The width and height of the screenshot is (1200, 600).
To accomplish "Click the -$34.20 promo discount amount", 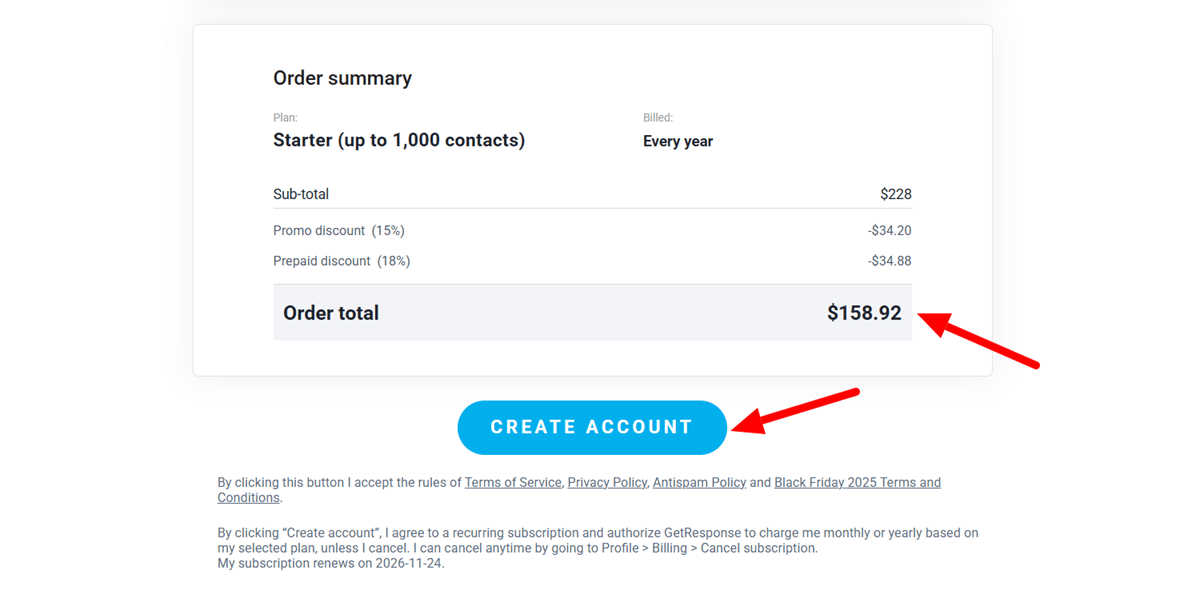I will pyautogui.click(x=891, y=230).
